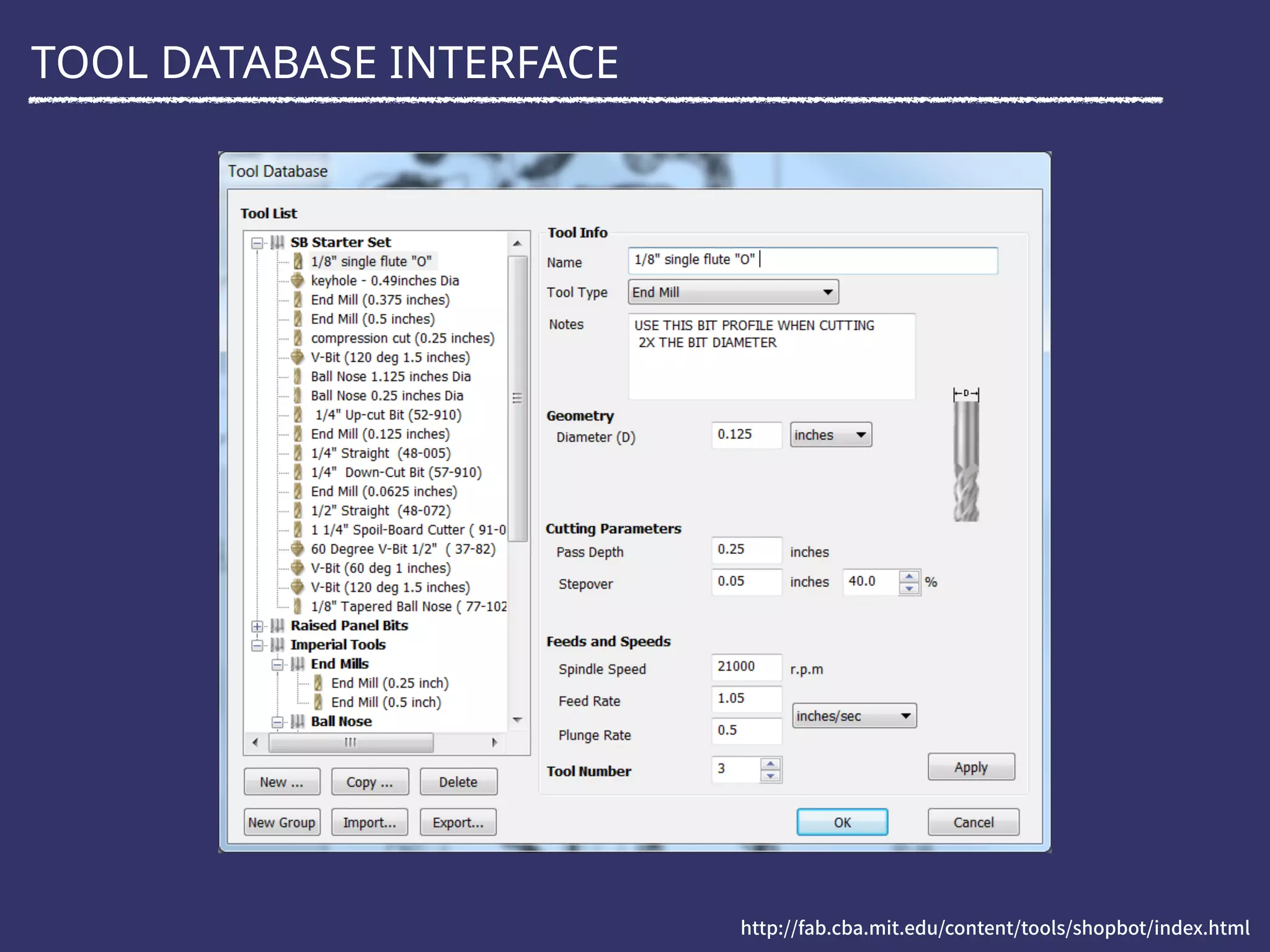
Task: Click the End Mills subgroup icon
Action: [x=298, y=664]
